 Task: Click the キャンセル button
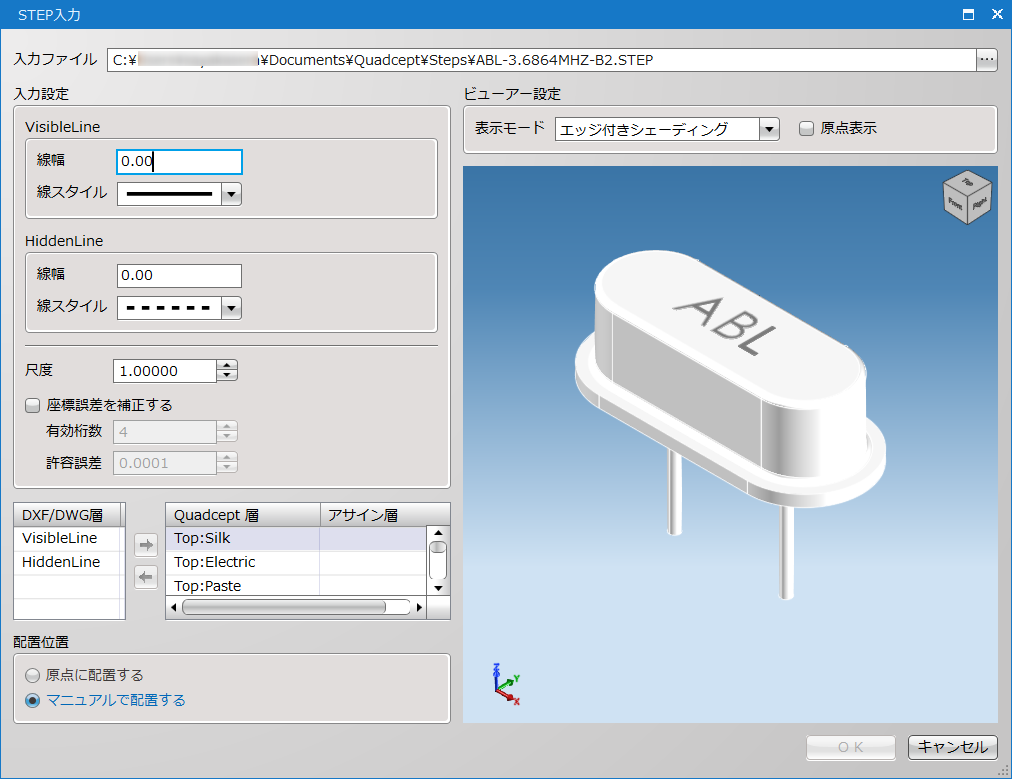pyautogui.click(x=952, y=747)
